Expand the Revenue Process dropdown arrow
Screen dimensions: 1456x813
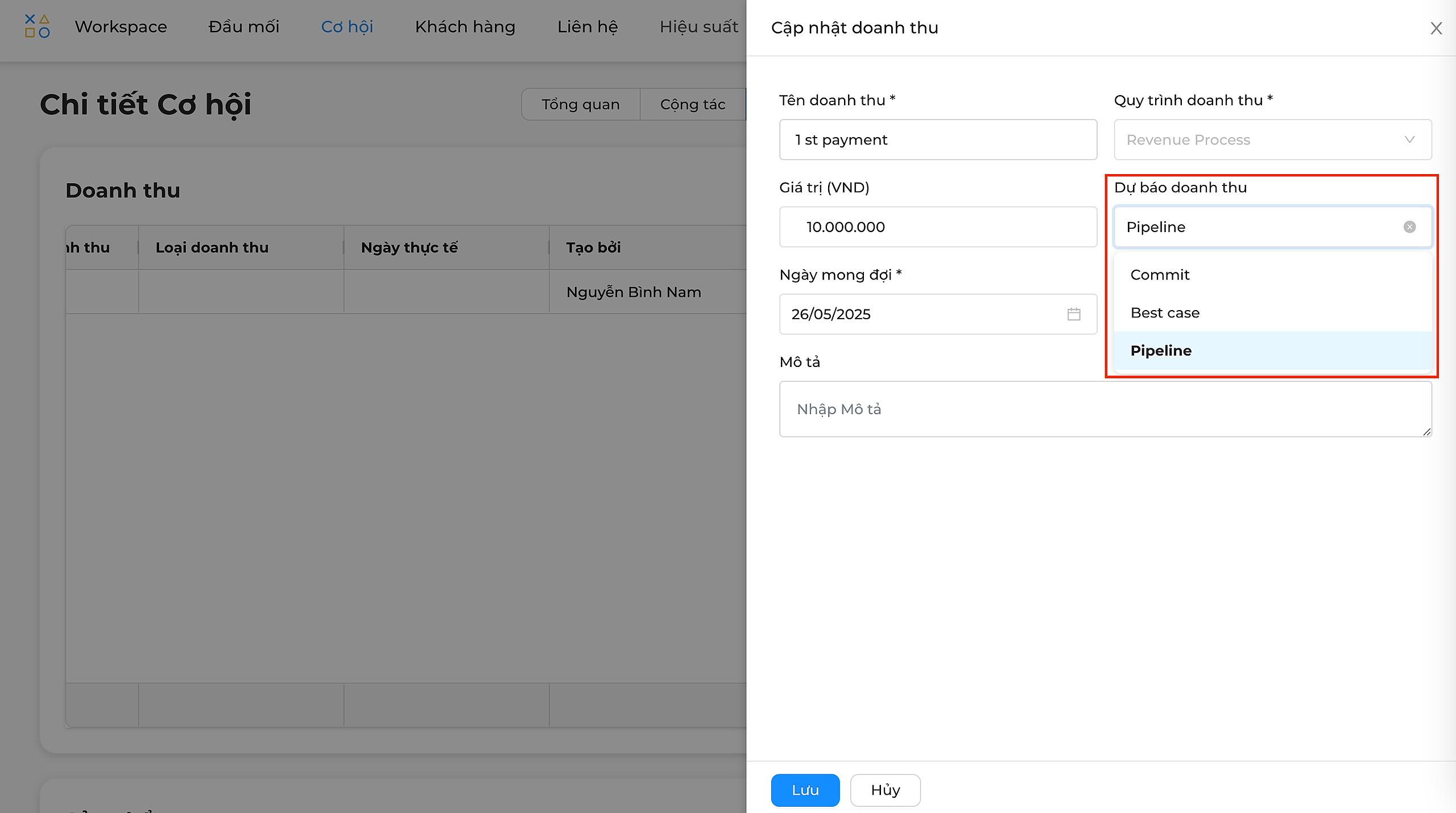pyautogui.click(x=1409, y=139)
